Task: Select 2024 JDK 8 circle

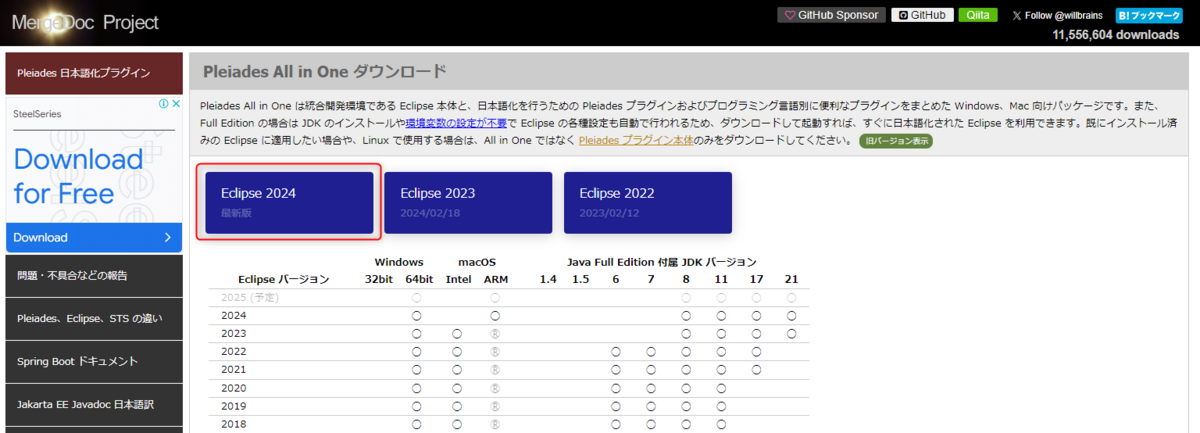Action: pos(686,316)
